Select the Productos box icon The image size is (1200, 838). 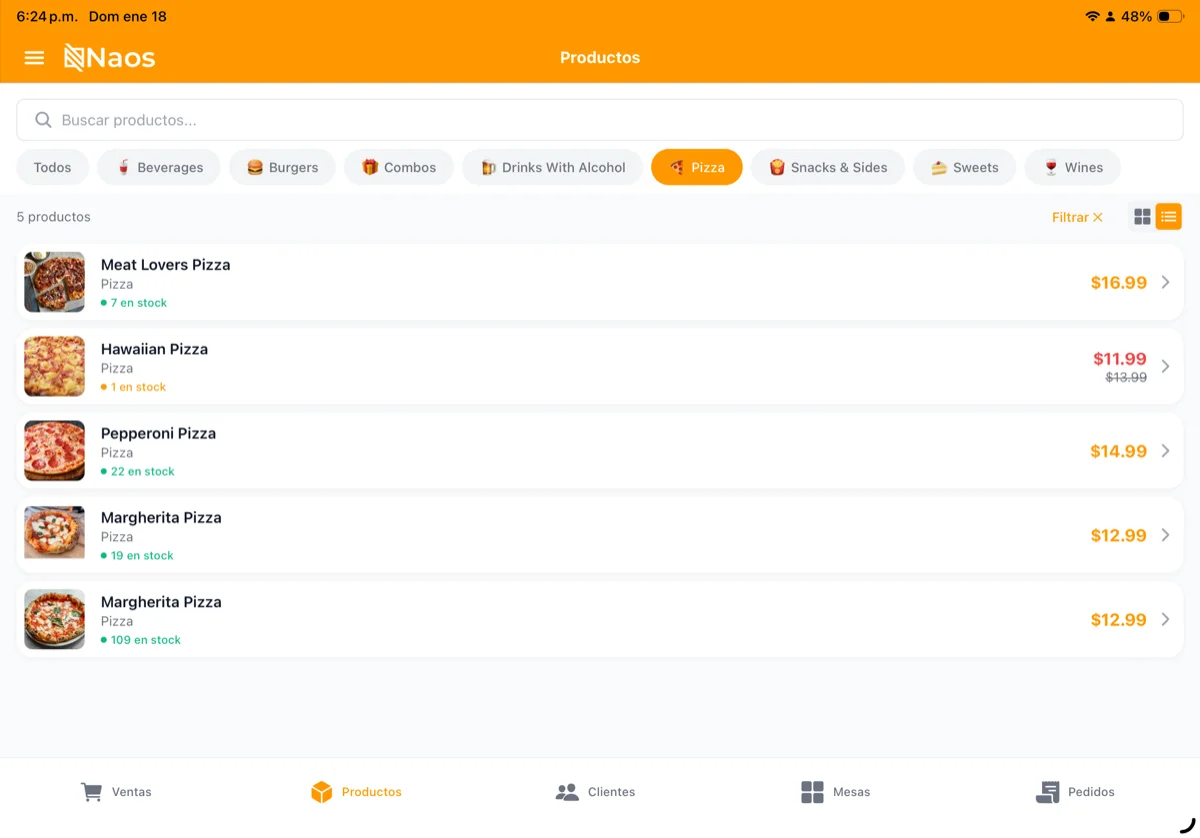[321, 792]
